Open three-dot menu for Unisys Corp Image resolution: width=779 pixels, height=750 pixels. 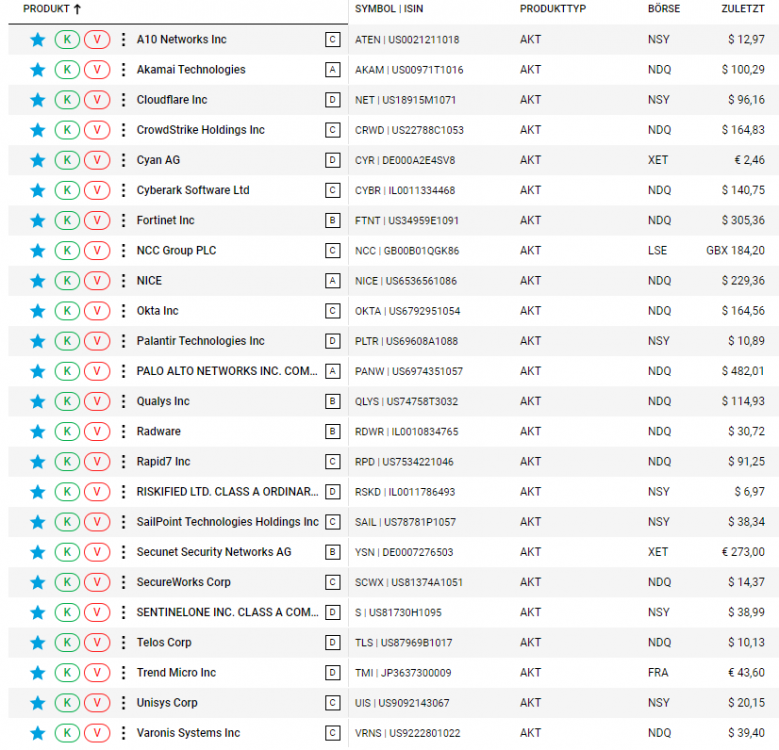[x=123, y=703]
